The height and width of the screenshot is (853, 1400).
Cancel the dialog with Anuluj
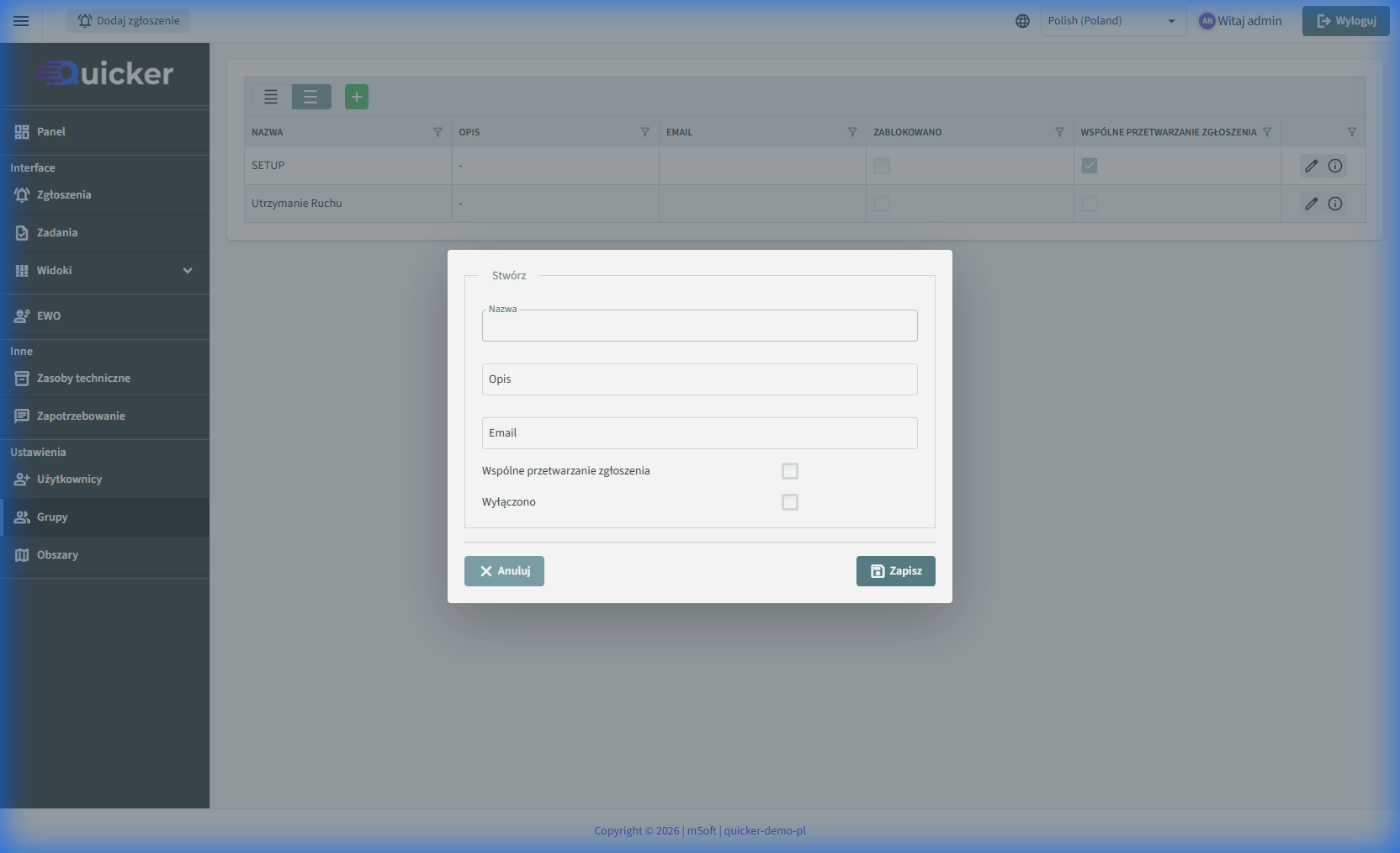coord(504,571)
